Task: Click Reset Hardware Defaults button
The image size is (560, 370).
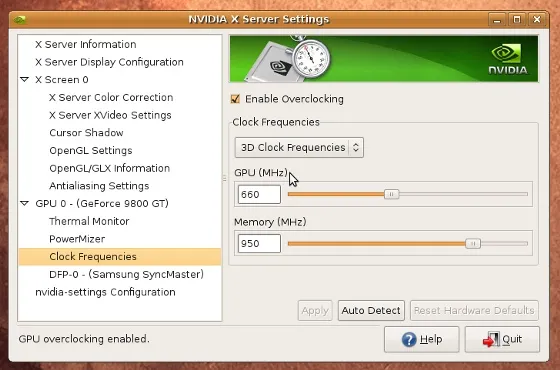Action: pos(474,310)
